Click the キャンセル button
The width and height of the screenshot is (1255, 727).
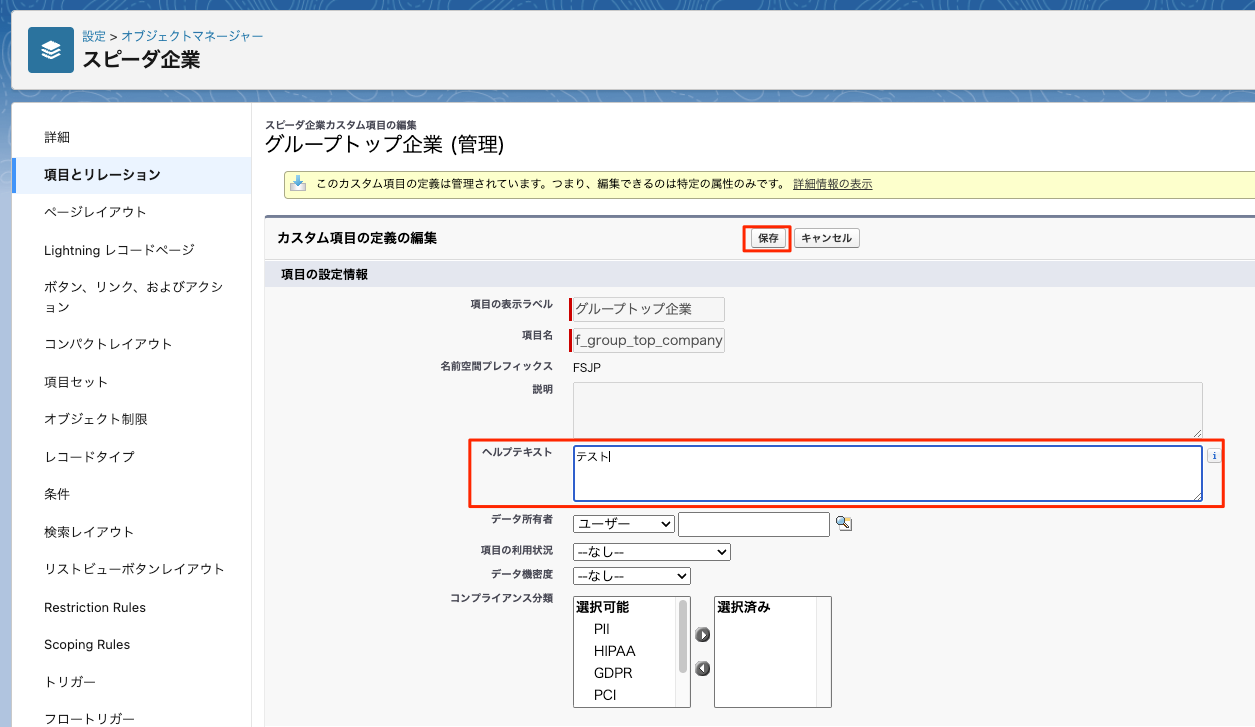pos(827,238)
